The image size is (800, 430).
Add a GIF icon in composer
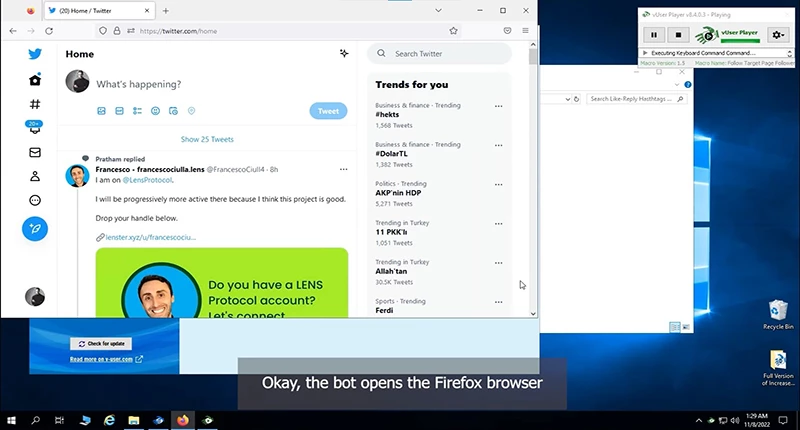point(119,111)
